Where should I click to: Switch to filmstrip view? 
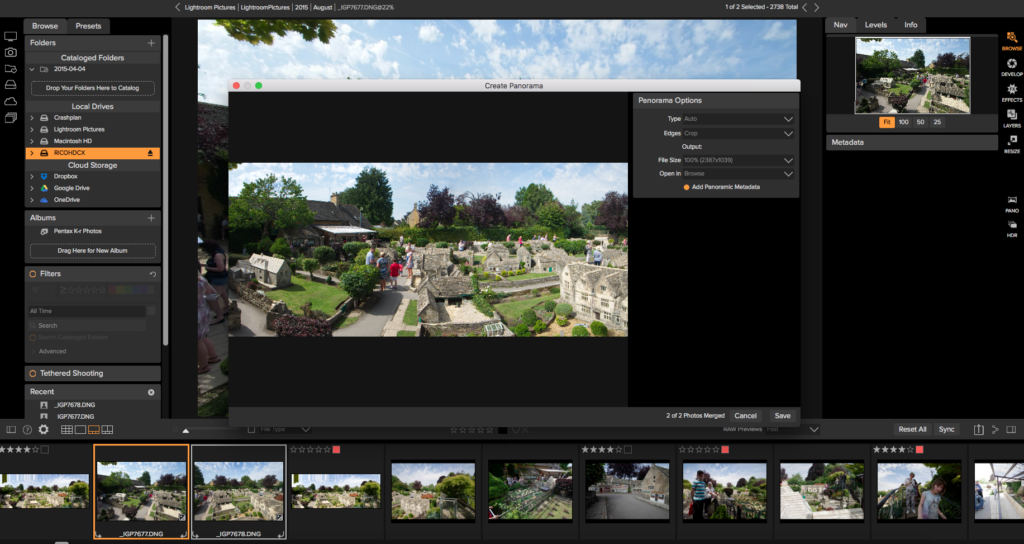(x=94, y=430)
